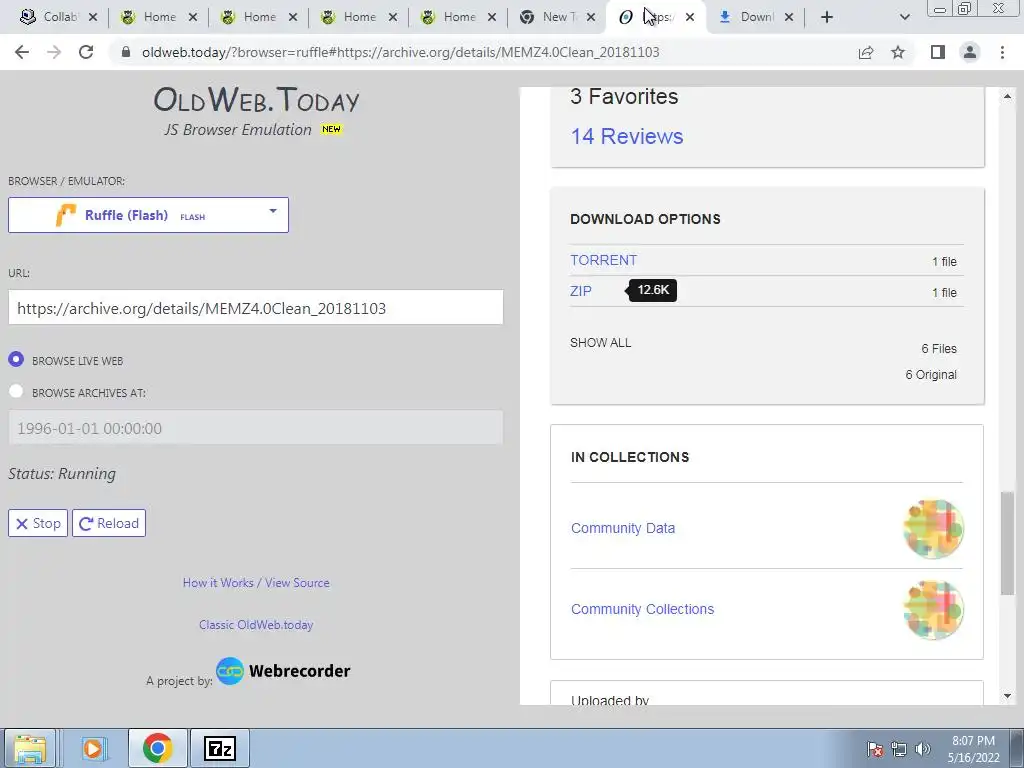The image size is (1024, 768).
Task: Open a new tab with plus button
Action: click(x=827, y=18)
